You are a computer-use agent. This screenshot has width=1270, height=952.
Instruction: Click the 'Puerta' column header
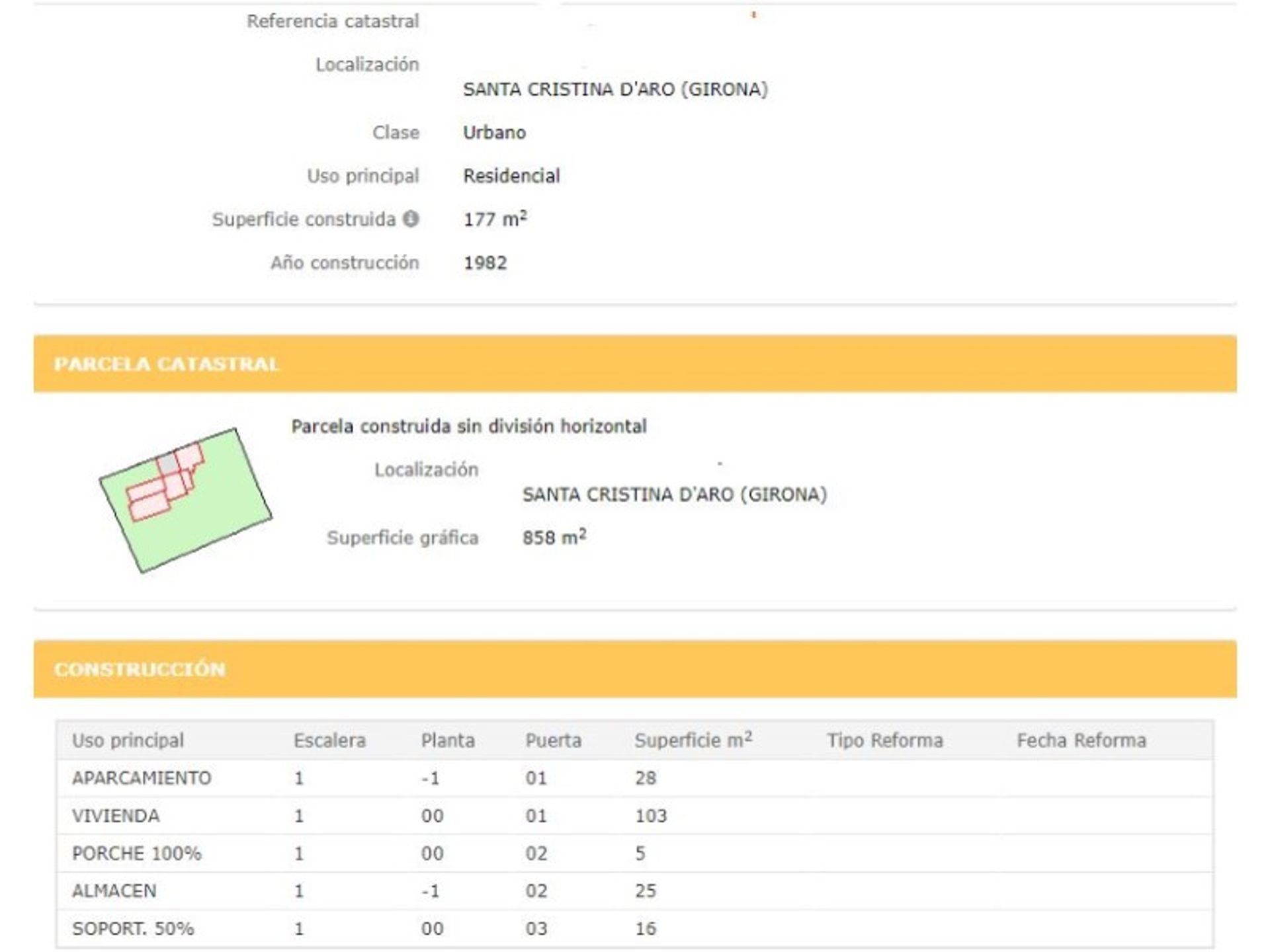[553, 740]
